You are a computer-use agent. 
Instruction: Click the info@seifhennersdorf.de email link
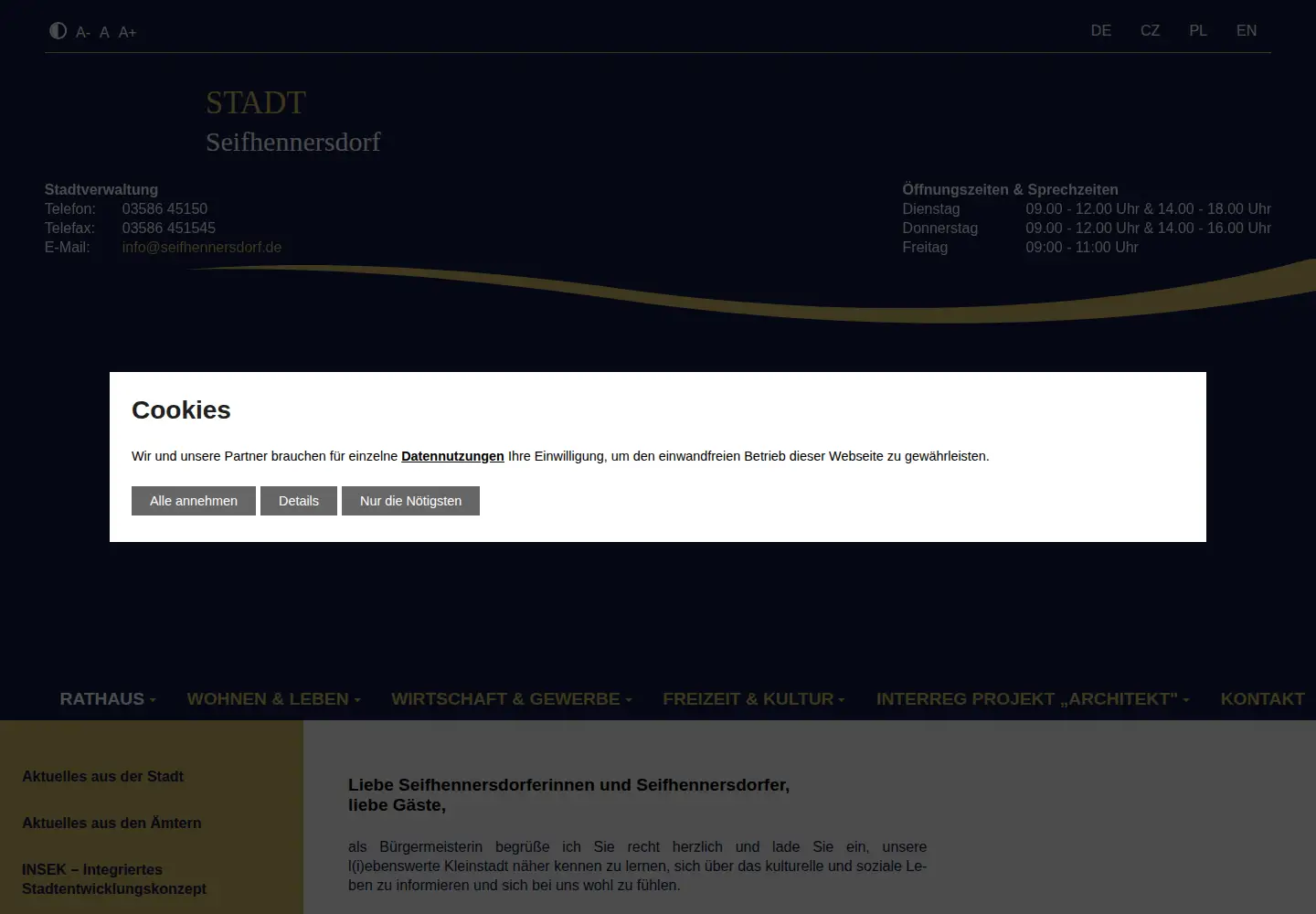[202, 247]
